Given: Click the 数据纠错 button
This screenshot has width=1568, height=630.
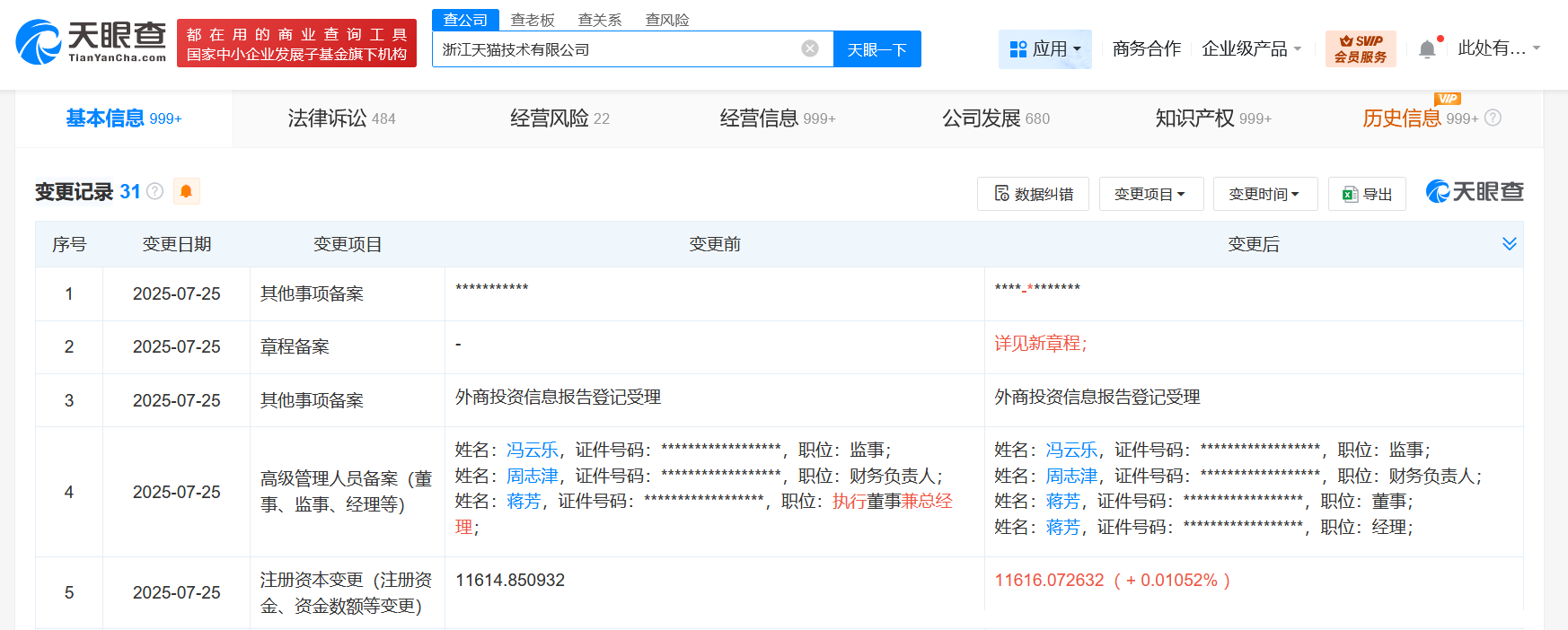Looking at the screenshot, I should tap(1033, 194).
